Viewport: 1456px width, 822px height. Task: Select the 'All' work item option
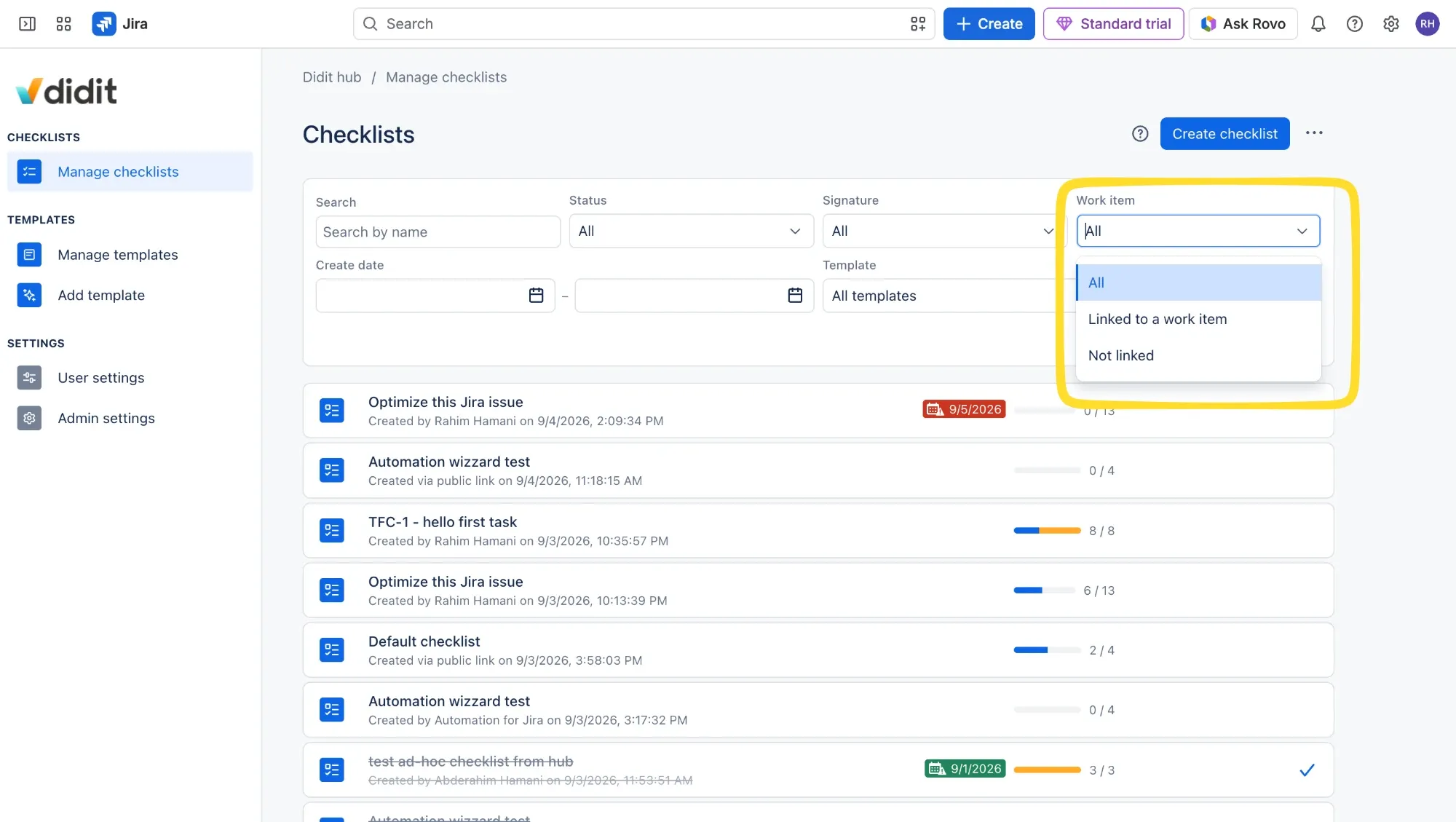click(1198, 282)
